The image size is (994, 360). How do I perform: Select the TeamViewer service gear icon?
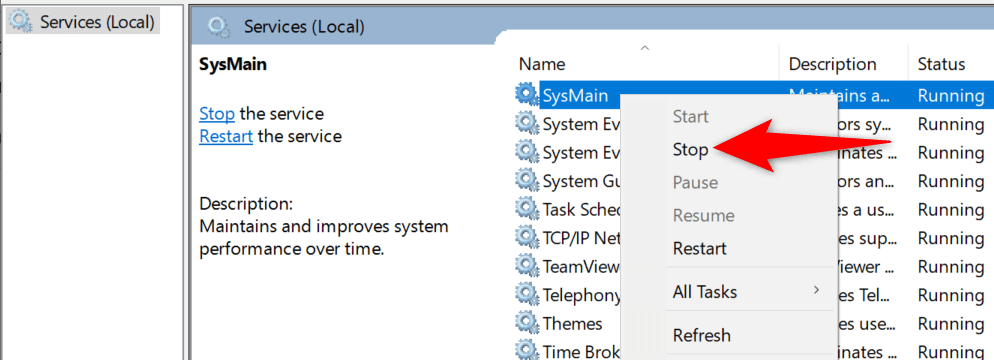pos(526,266)
